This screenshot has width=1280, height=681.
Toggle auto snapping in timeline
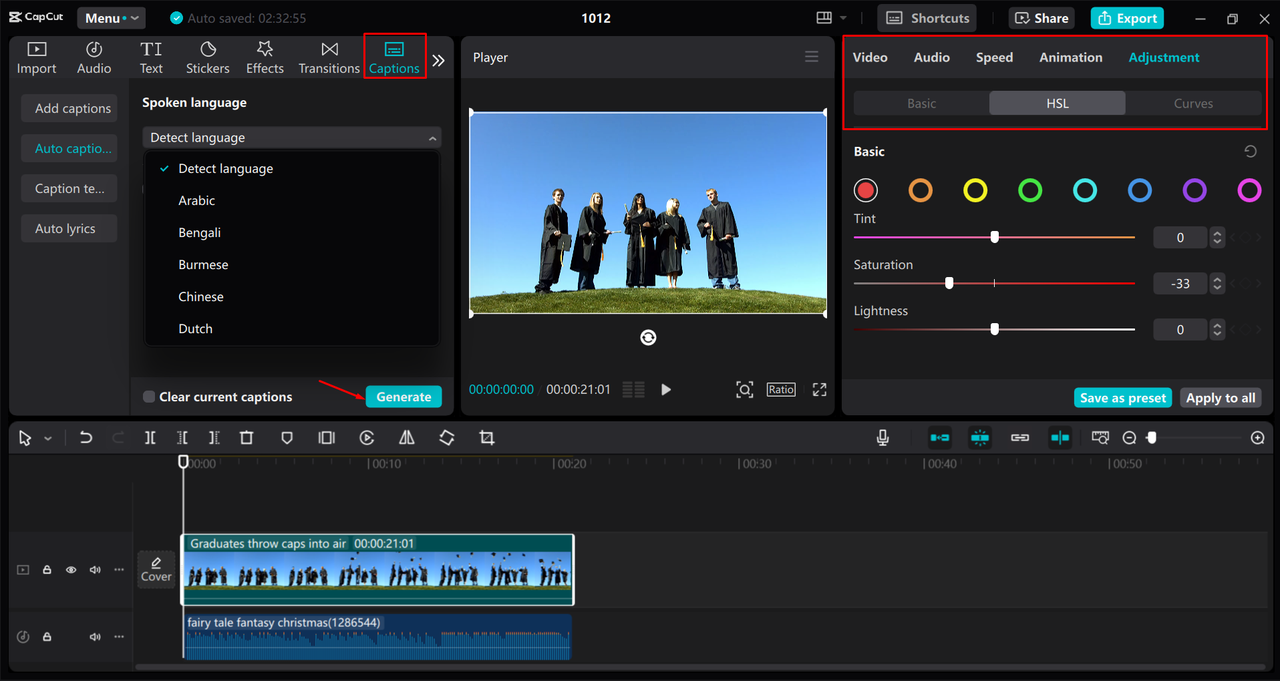point(980,438)
